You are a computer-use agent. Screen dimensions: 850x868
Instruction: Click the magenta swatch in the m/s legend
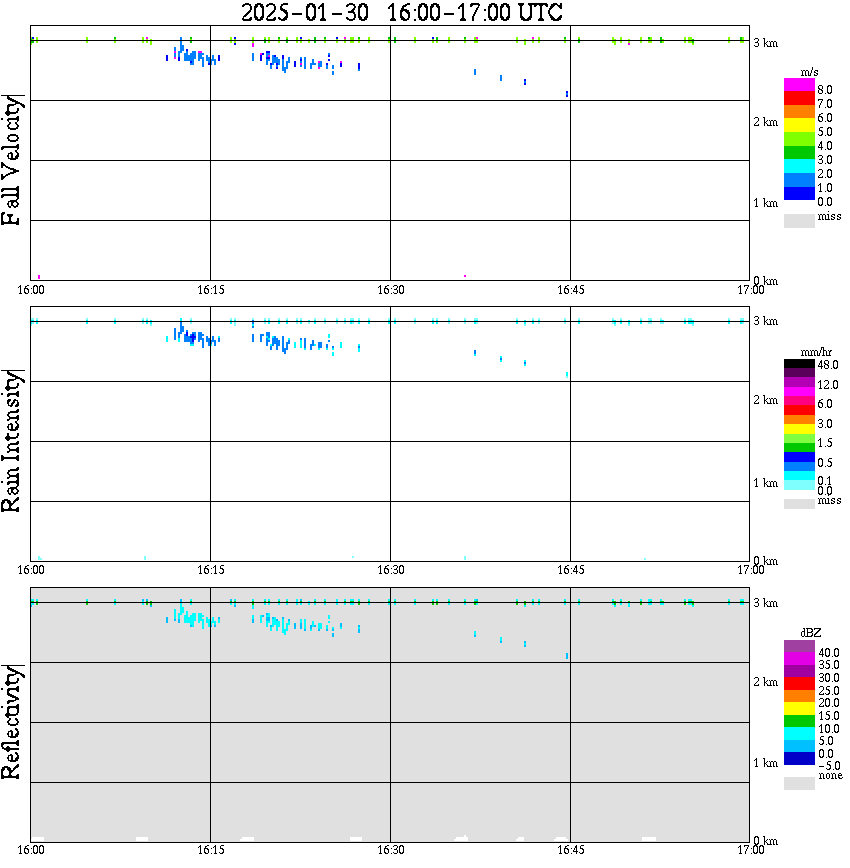pos(799,85)
